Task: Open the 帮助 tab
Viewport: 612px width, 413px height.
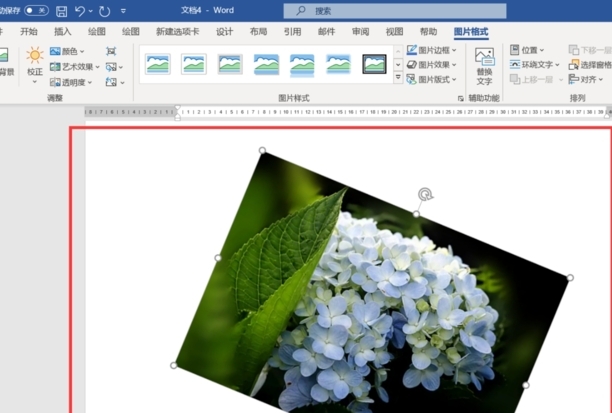Action: [428, 32]
